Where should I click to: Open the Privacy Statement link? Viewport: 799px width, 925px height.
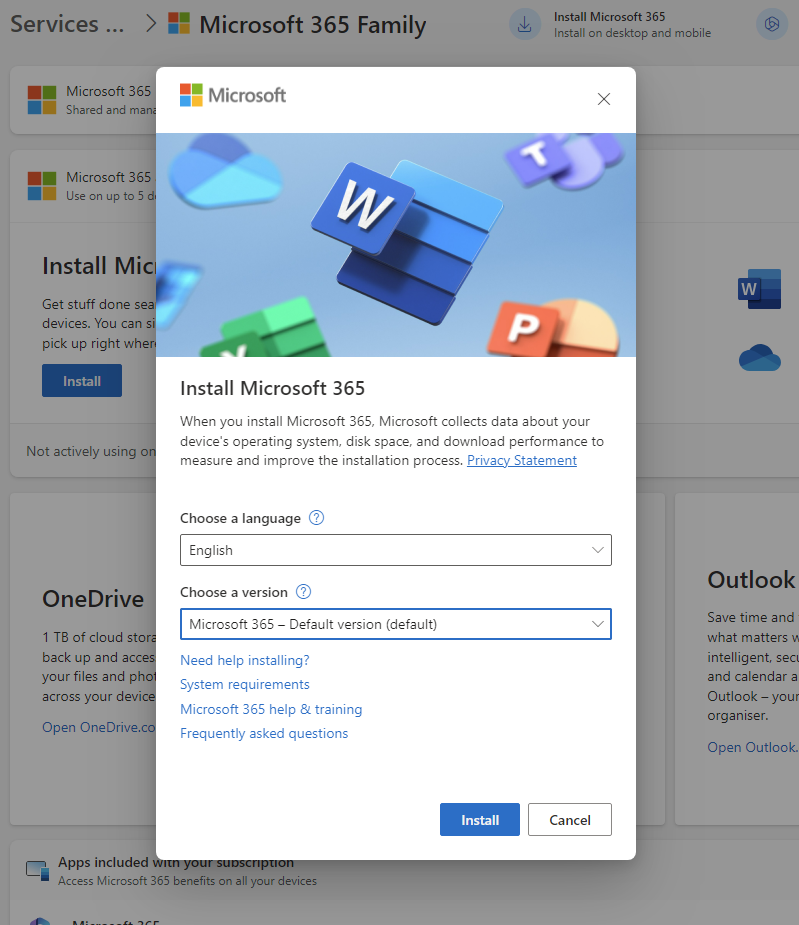click(522, 460)
